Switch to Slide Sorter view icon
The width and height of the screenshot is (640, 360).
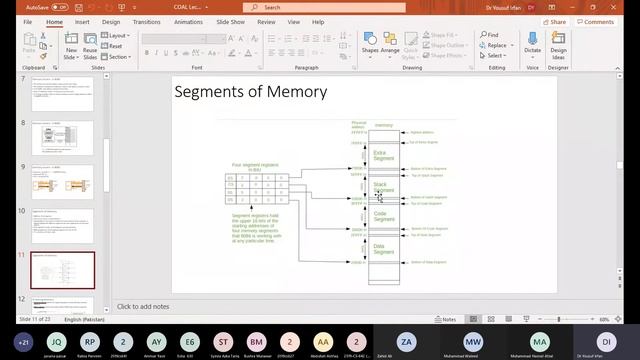point(491,319)
